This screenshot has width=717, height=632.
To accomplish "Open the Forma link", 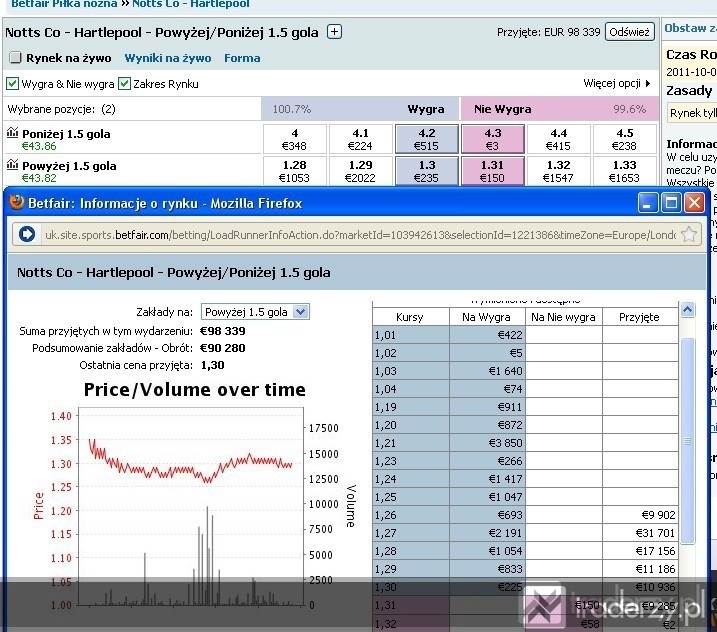I will tap(242, 58).
